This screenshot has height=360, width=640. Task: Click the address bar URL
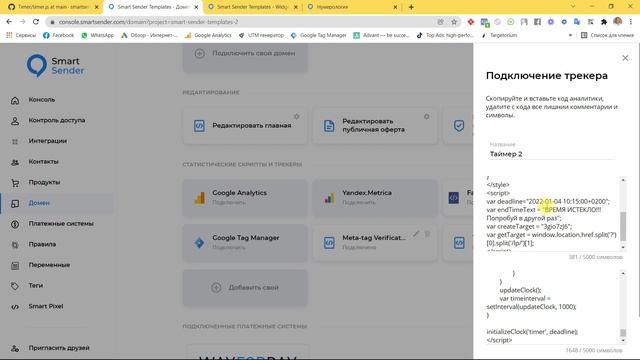tap(149, 22)
